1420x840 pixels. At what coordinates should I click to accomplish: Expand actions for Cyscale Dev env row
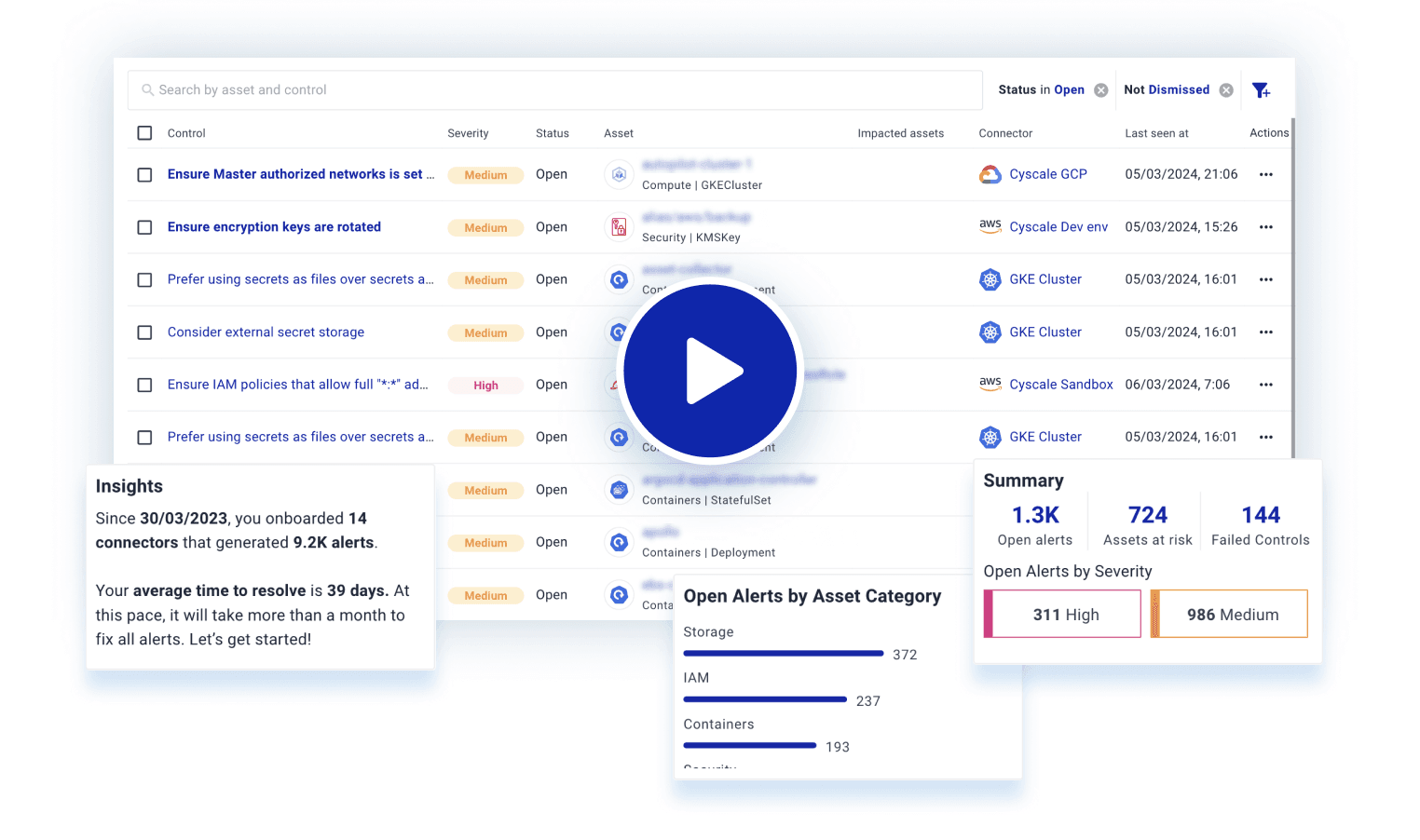coord(1265,227)
